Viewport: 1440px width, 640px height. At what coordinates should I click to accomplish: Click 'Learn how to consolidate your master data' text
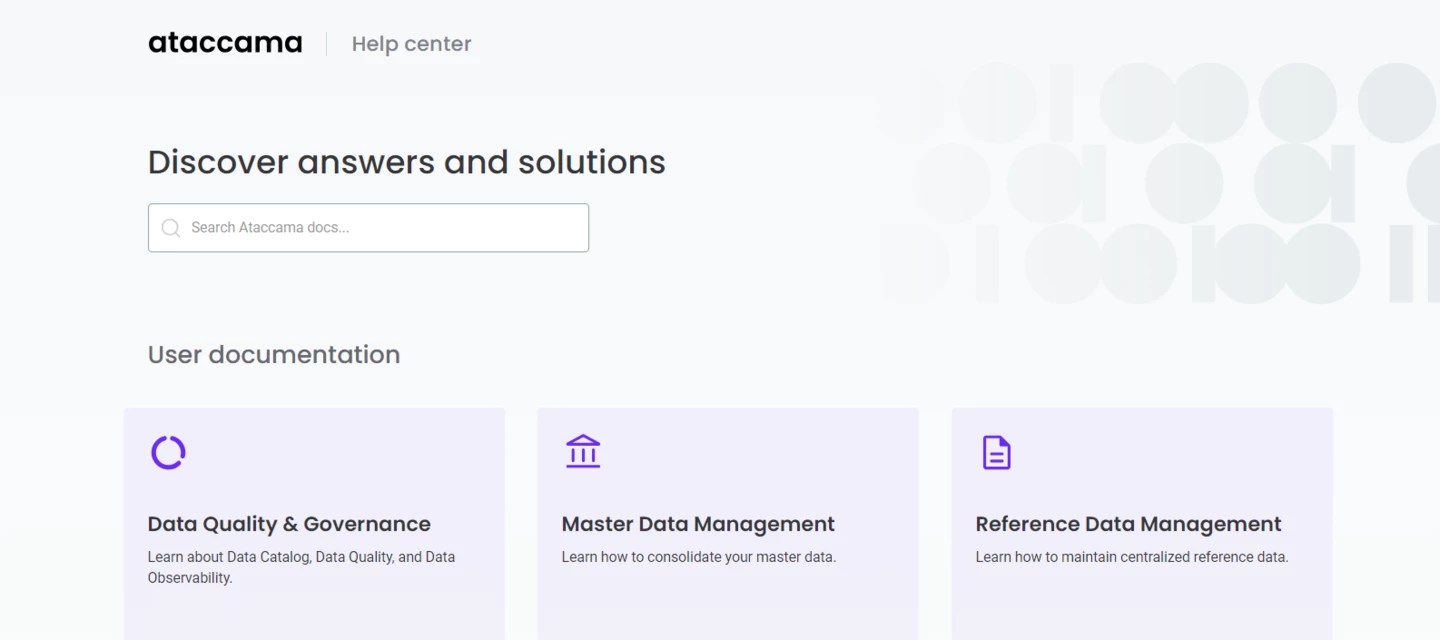point(698,557)
